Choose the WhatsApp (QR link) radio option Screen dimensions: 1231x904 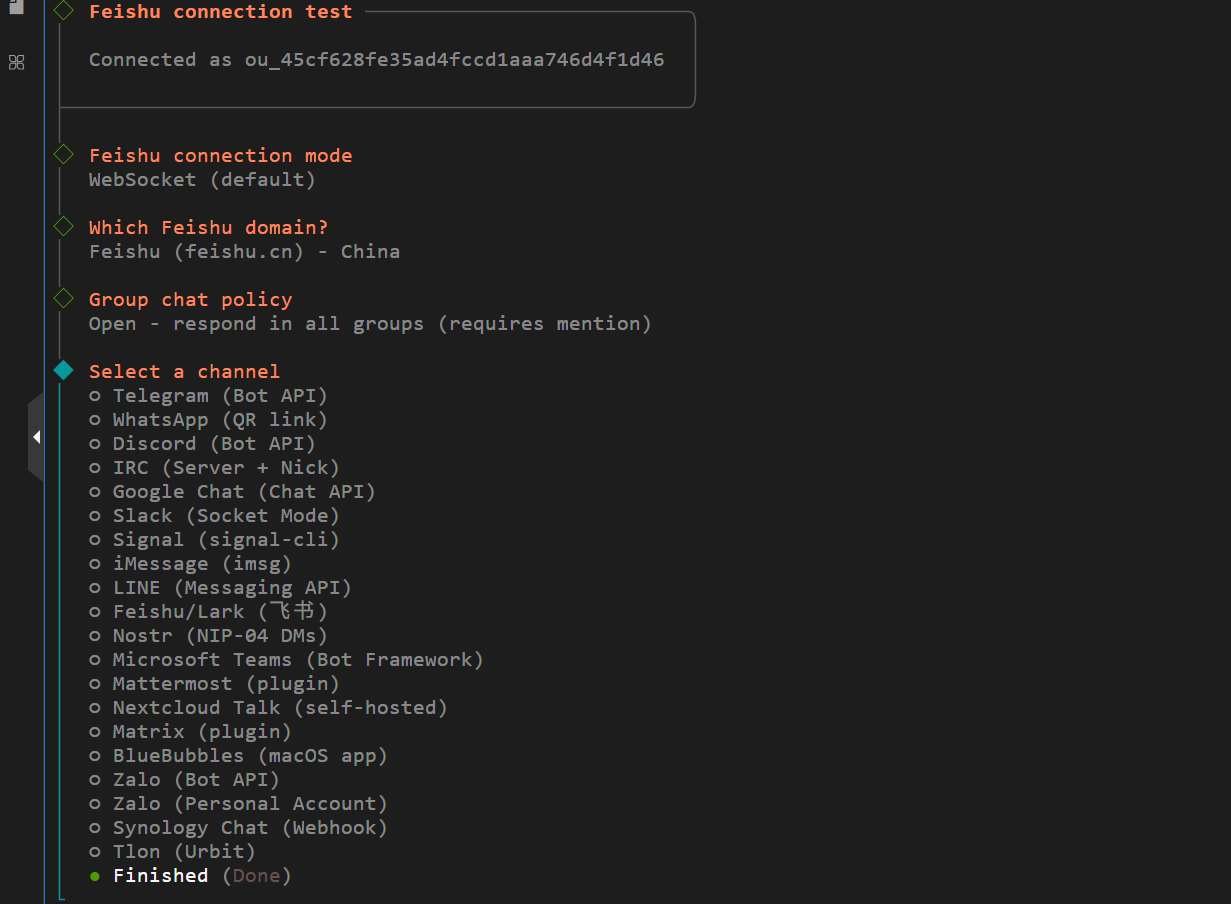click(219, 420)
